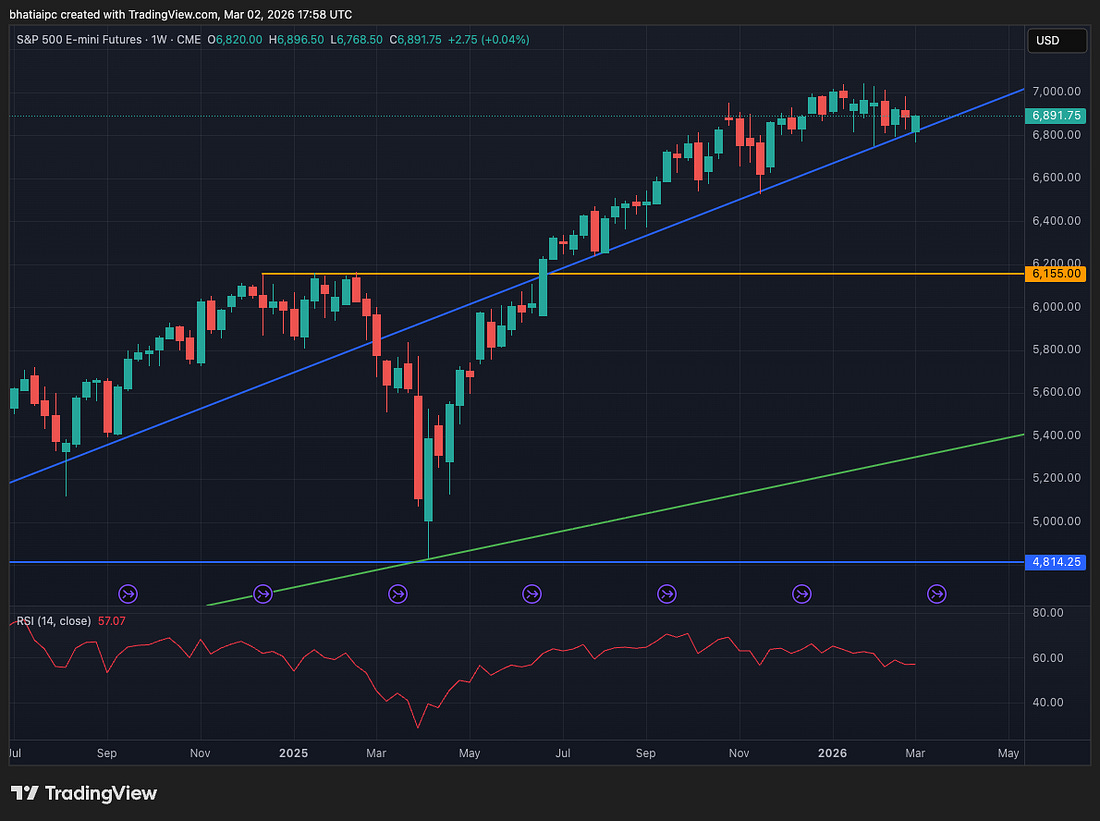Click the rollover icon beneath March 2025 candles

click(398, 594)
